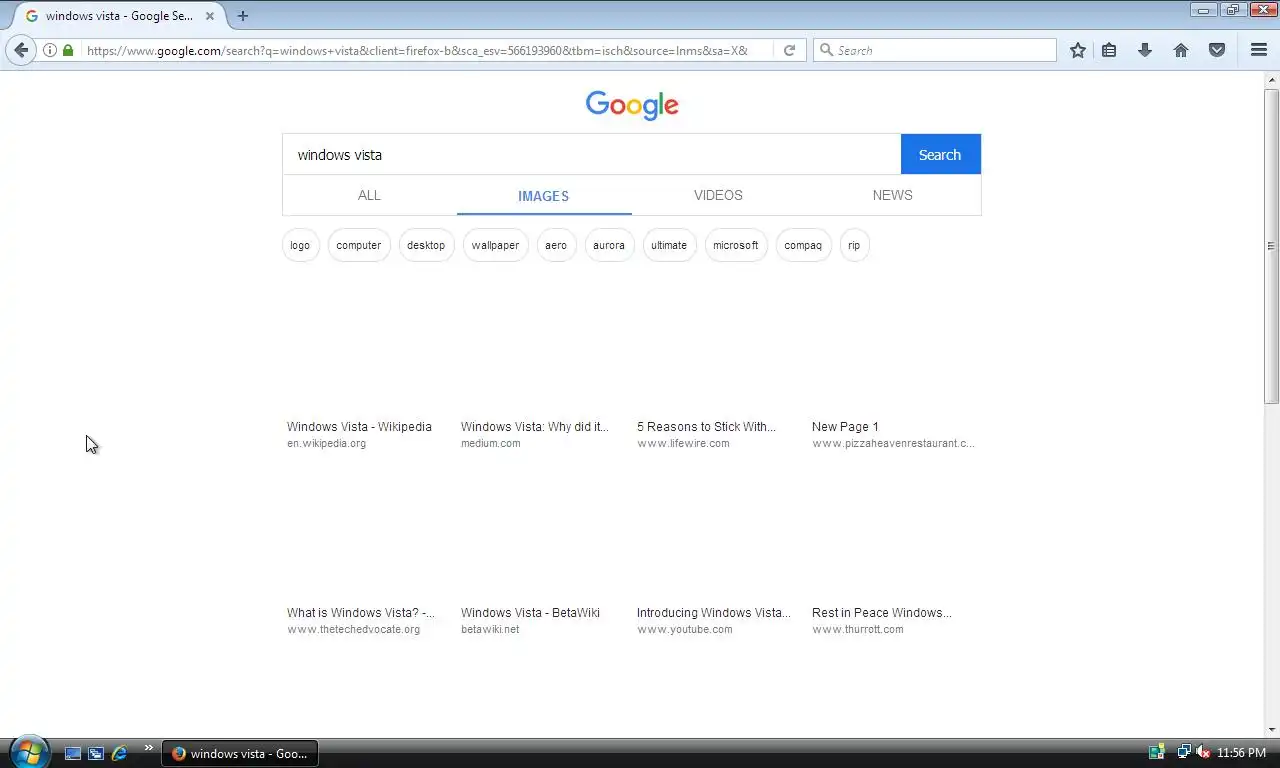This screenshot has width=1280, height=768.
Task: Click Show Desktop quick launch icon
Action: 73,753
